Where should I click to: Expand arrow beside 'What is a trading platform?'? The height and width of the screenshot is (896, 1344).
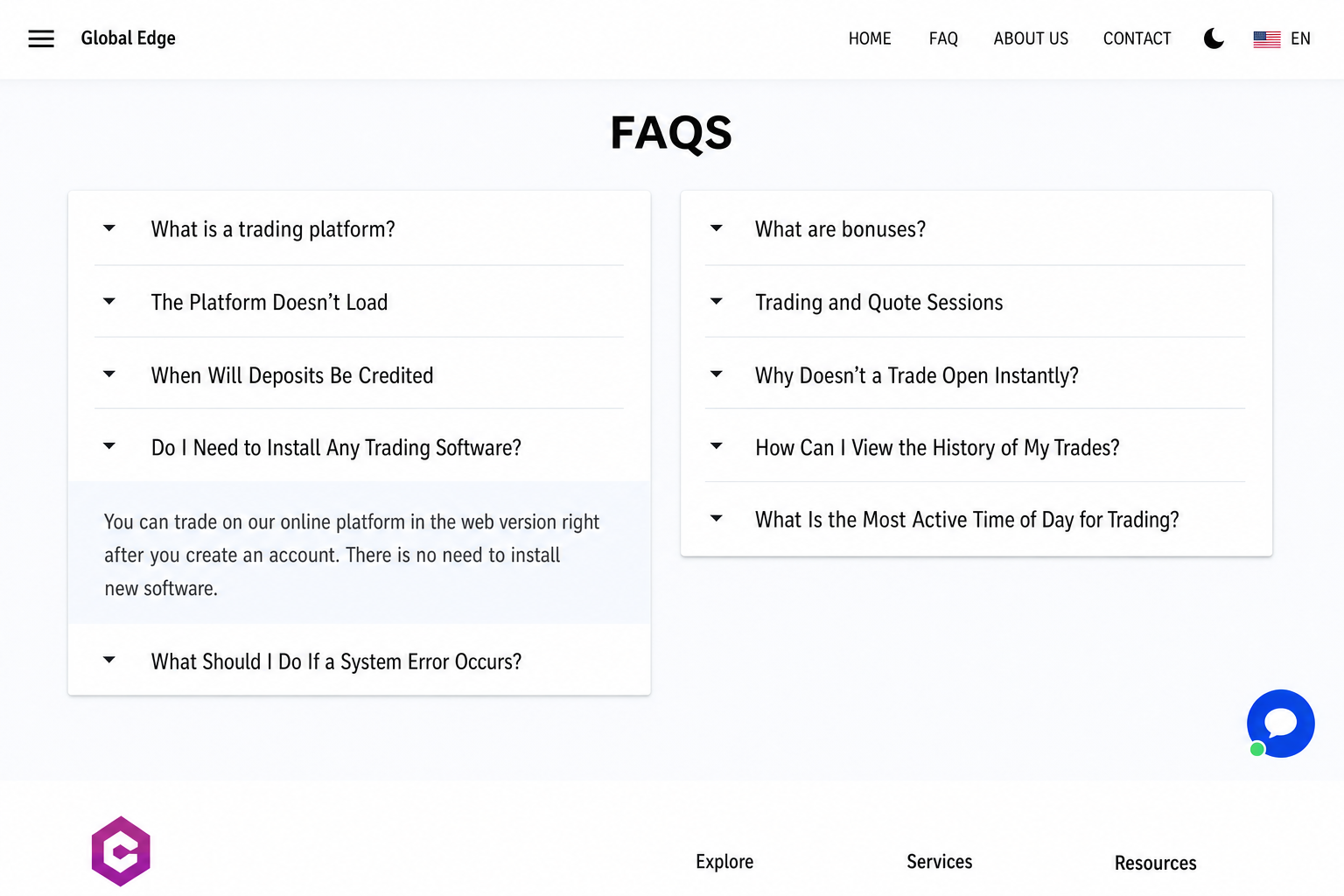109,228
